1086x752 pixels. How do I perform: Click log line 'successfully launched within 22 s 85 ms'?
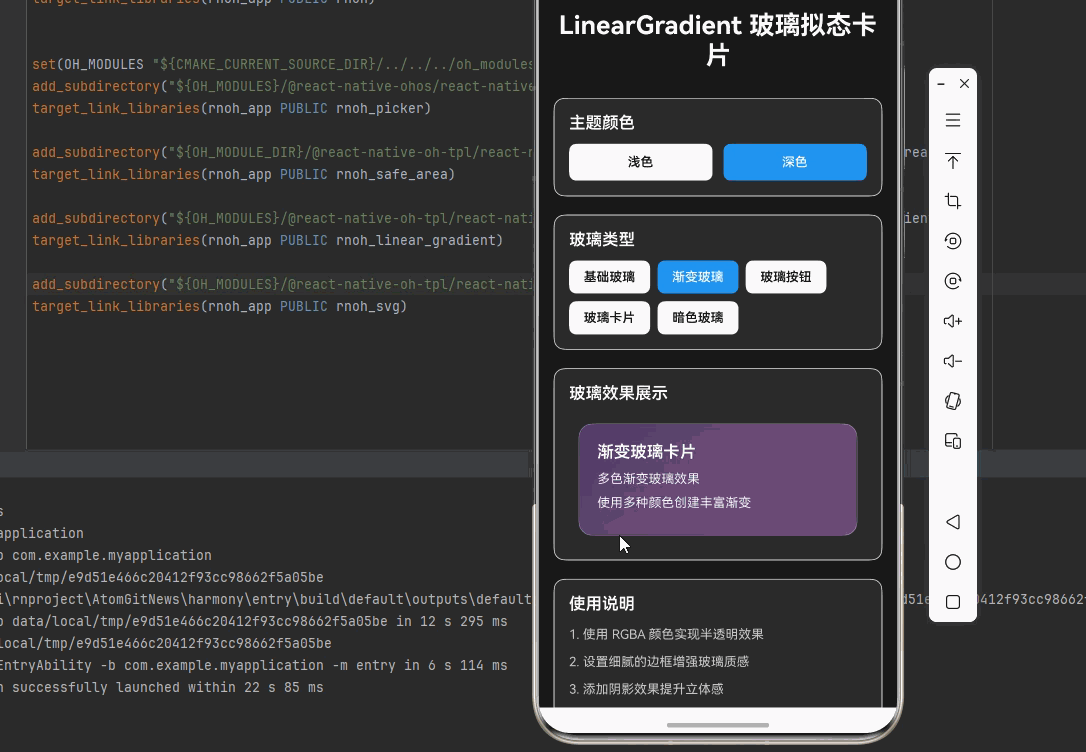[x=161, y=688]
